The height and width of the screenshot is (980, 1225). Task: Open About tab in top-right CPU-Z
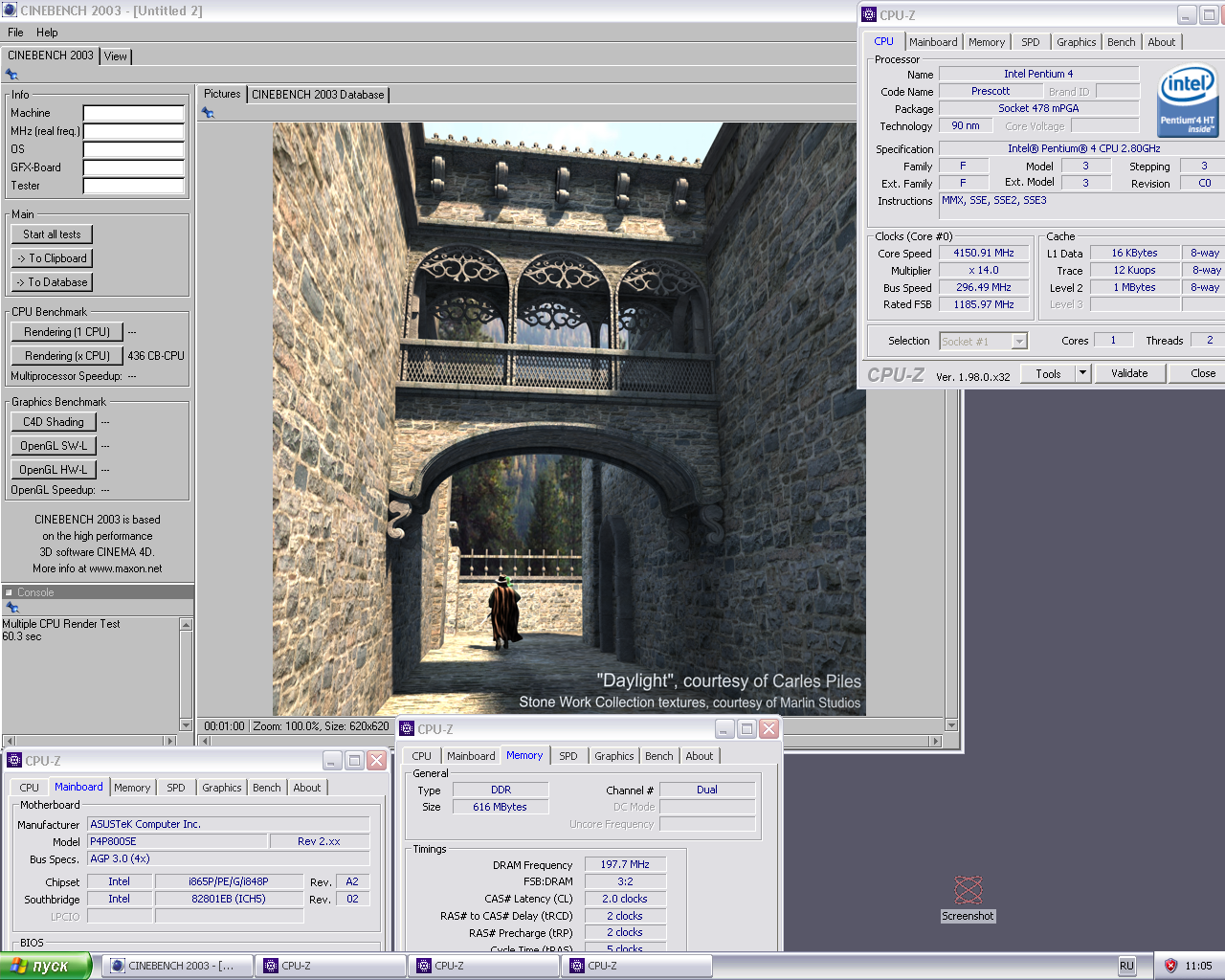pos(1162,42)
